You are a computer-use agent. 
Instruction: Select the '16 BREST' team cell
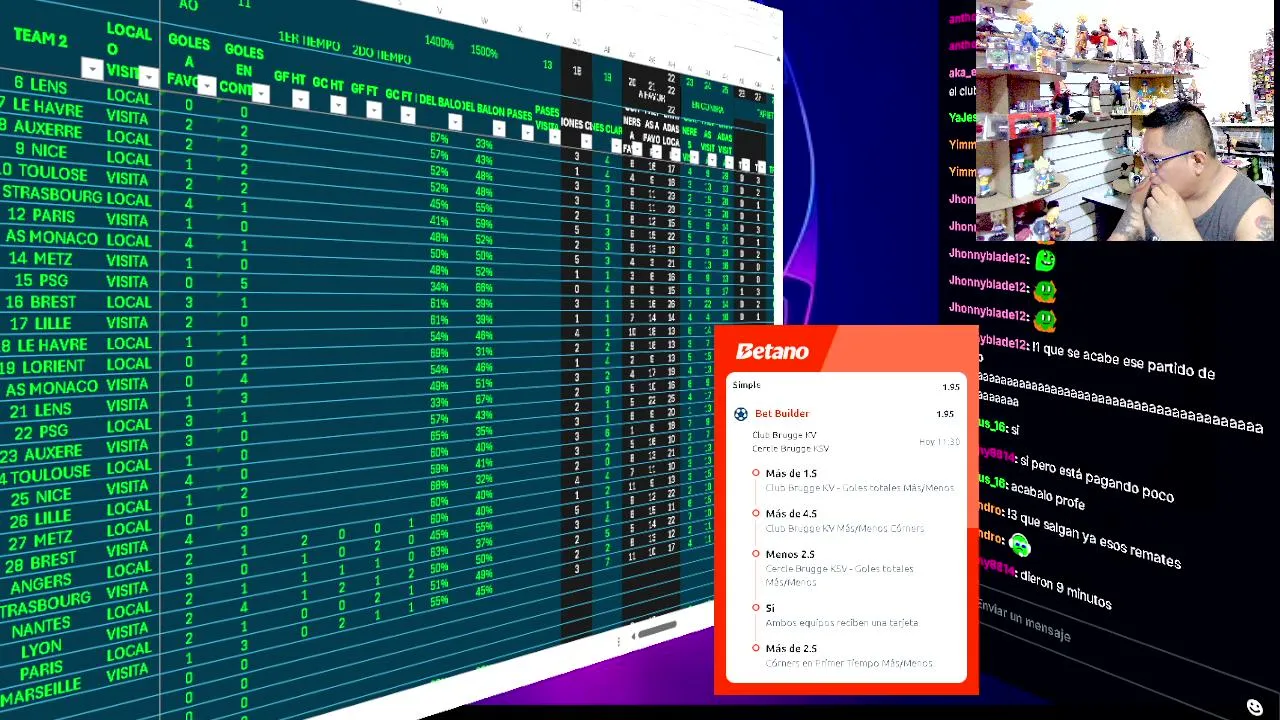(x=40, y=302)
